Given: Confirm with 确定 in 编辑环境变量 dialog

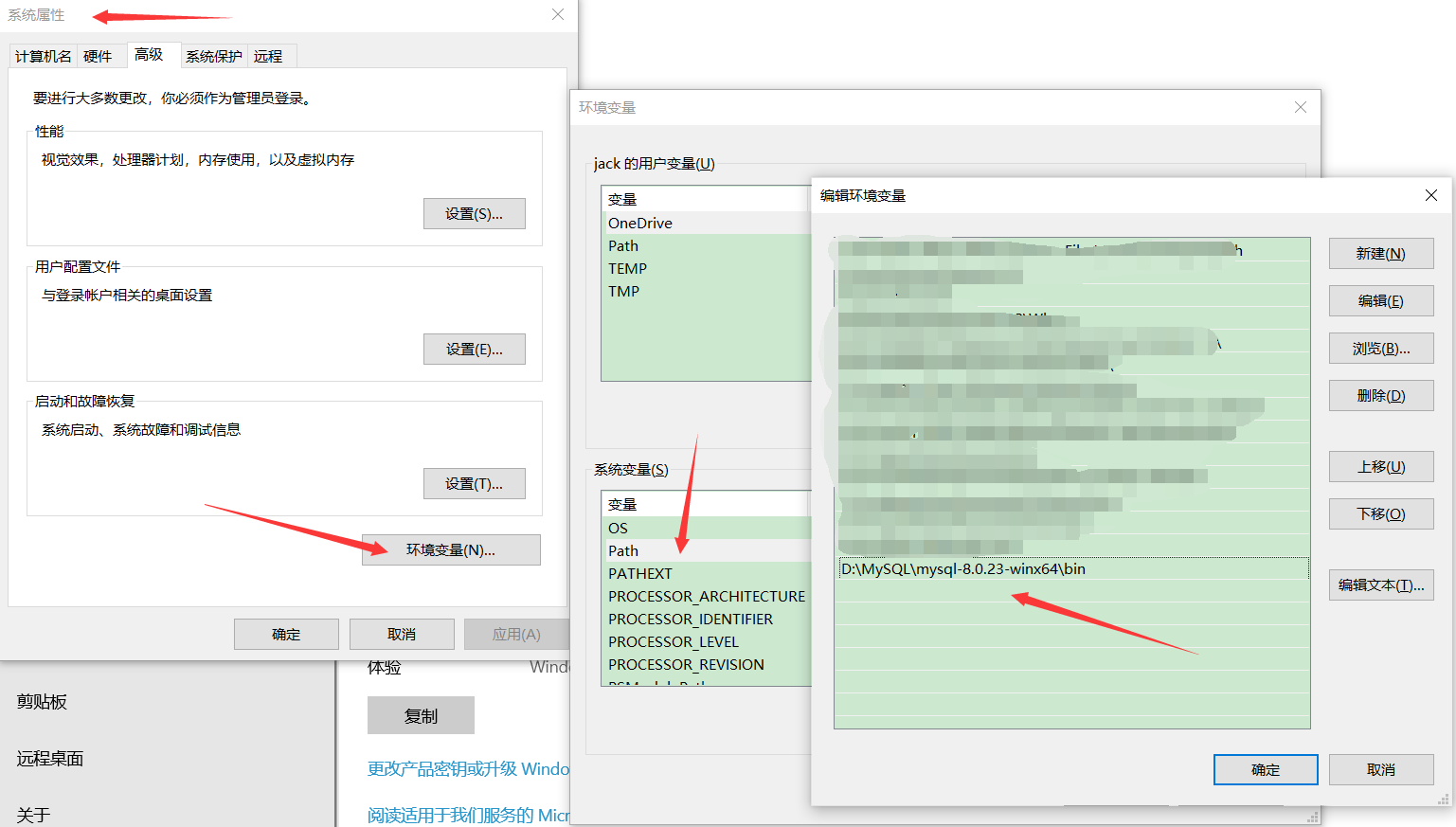Looking at the screenshot, I should 1266,769.
